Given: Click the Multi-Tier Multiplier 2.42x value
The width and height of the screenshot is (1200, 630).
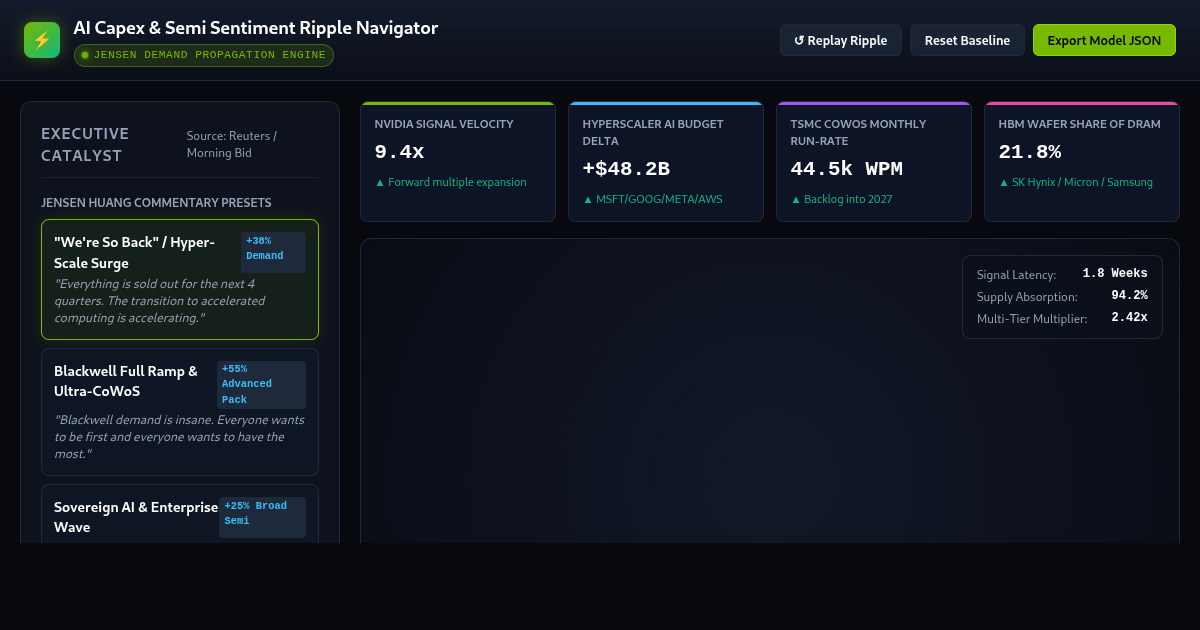Looking at the screenshot, I should [x=1129, y=317].
